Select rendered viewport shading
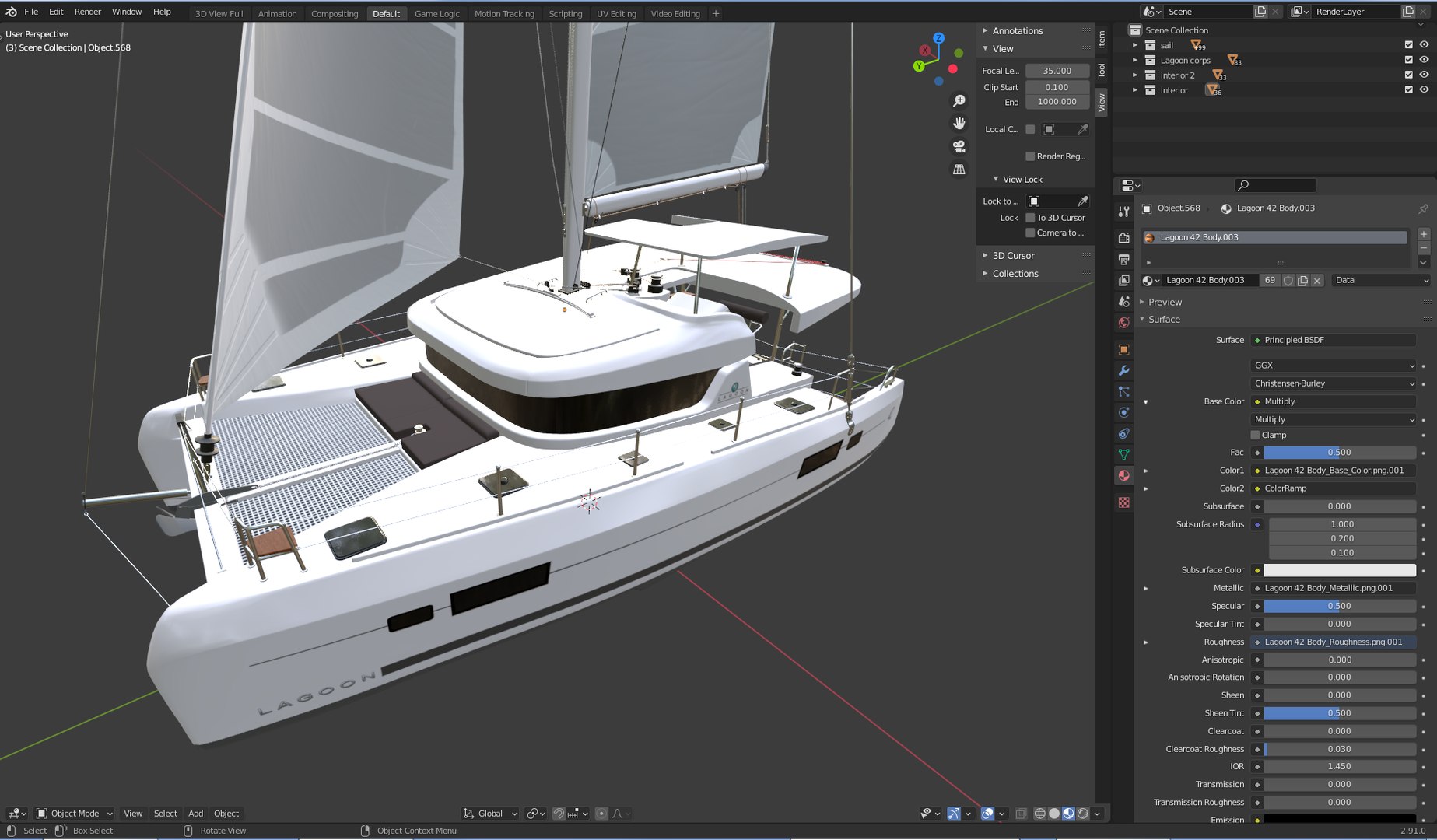The image size is (1437, 840). [1083, 814]
